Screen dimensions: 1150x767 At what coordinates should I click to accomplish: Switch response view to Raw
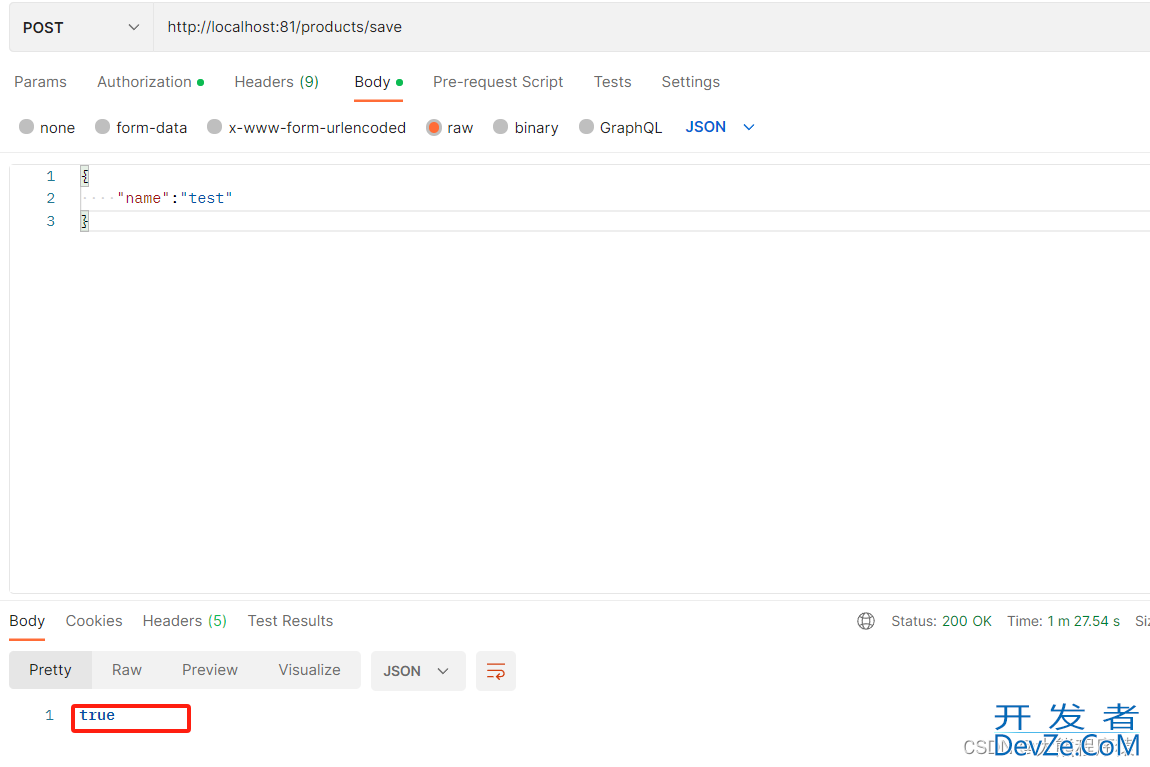(127, 670)
